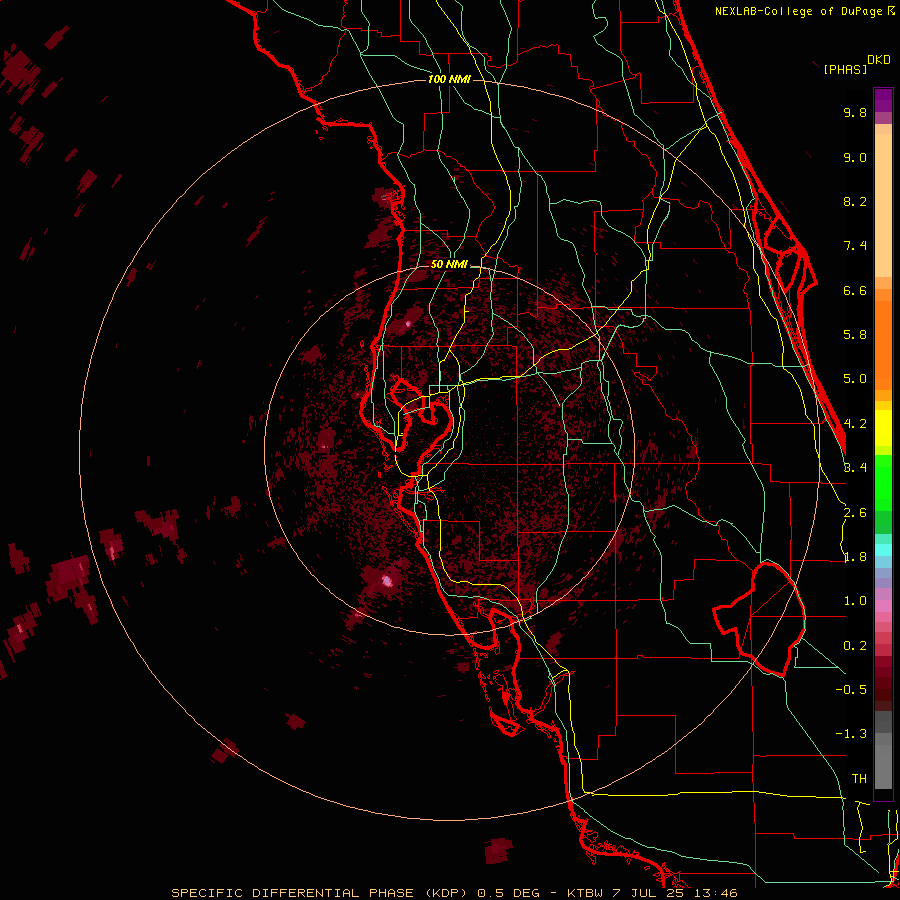This screenshot has height=900, width=900.
Task: Select the 9.8 value on color scale
Action: tap(855, 112)
